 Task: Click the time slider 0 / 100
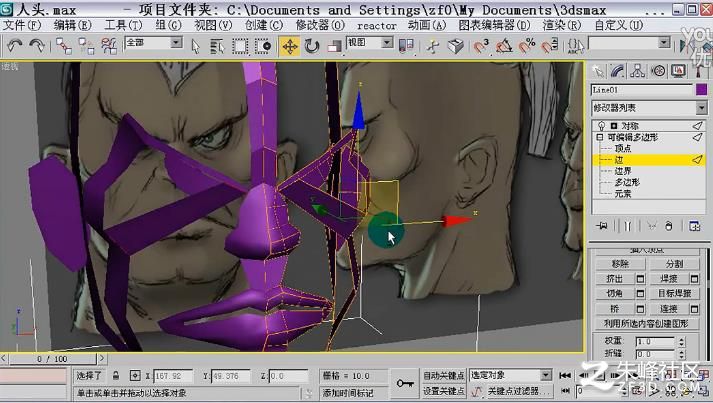tap(52, 359)
